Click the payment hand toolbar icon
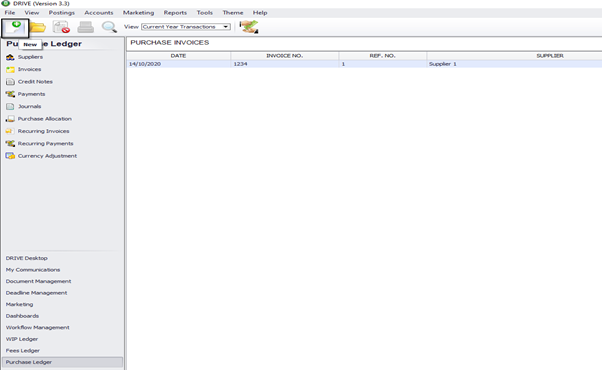The height and width of the screenshot is (370, 602). (x=249, y=27)
